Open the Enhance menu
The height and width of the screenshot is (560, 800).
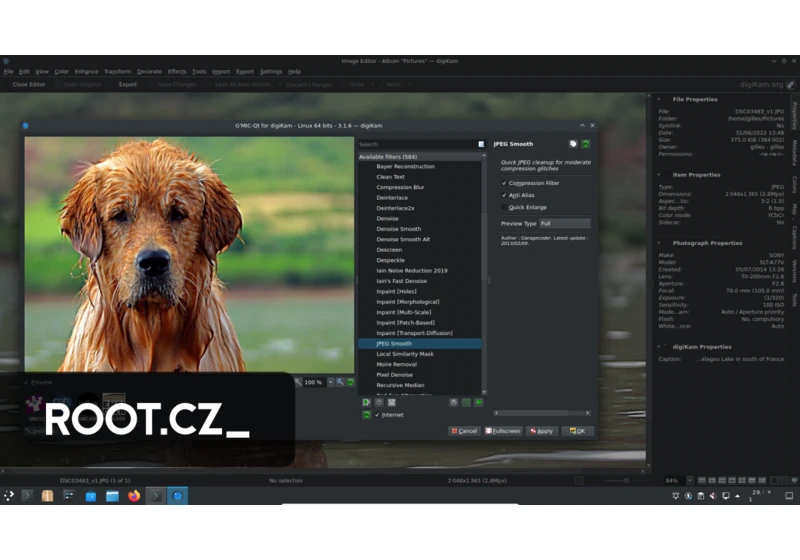(x=86, y=71)
